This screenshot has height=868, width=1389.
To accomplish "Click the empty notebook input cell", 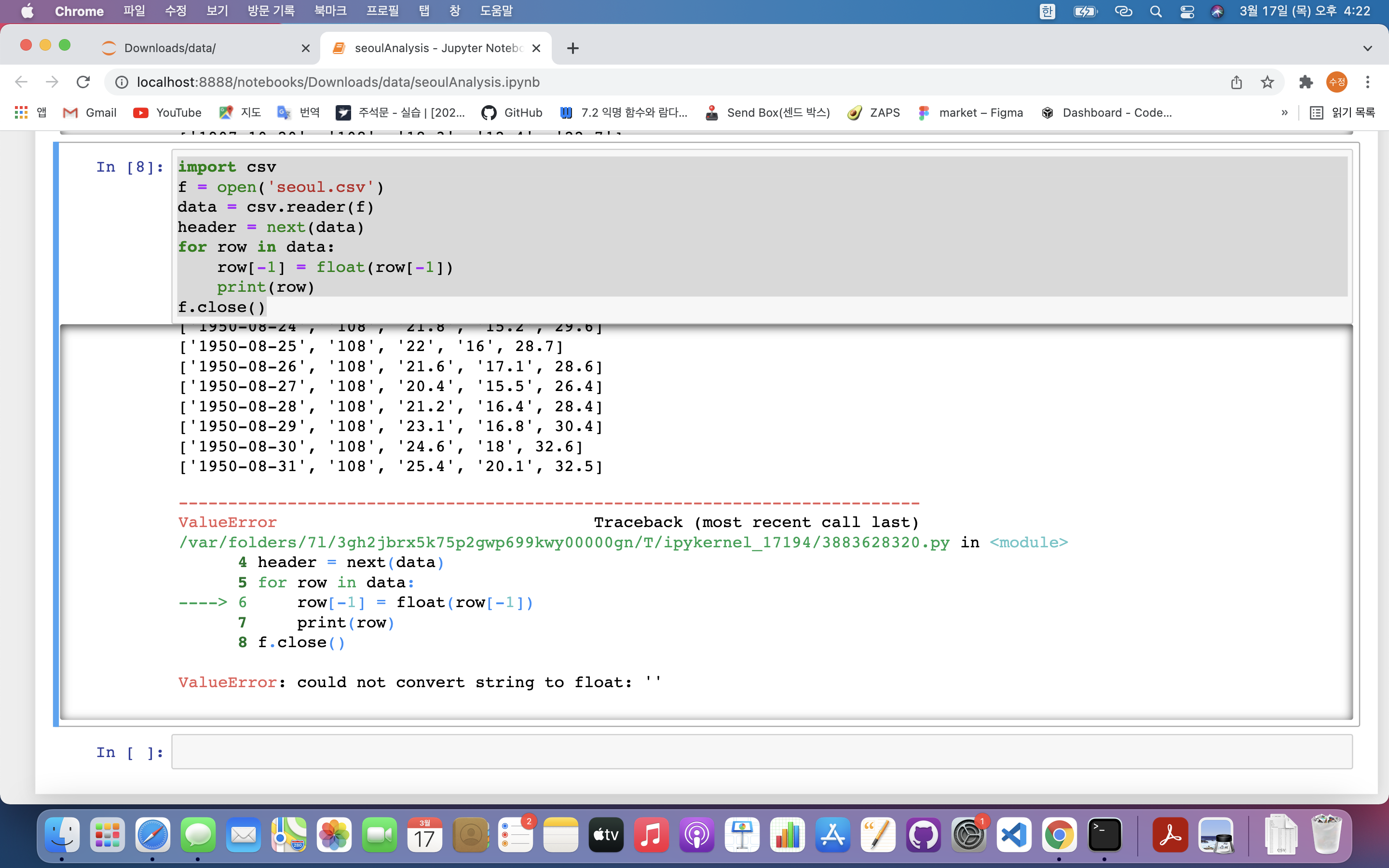I will click(x=761, y=751).
